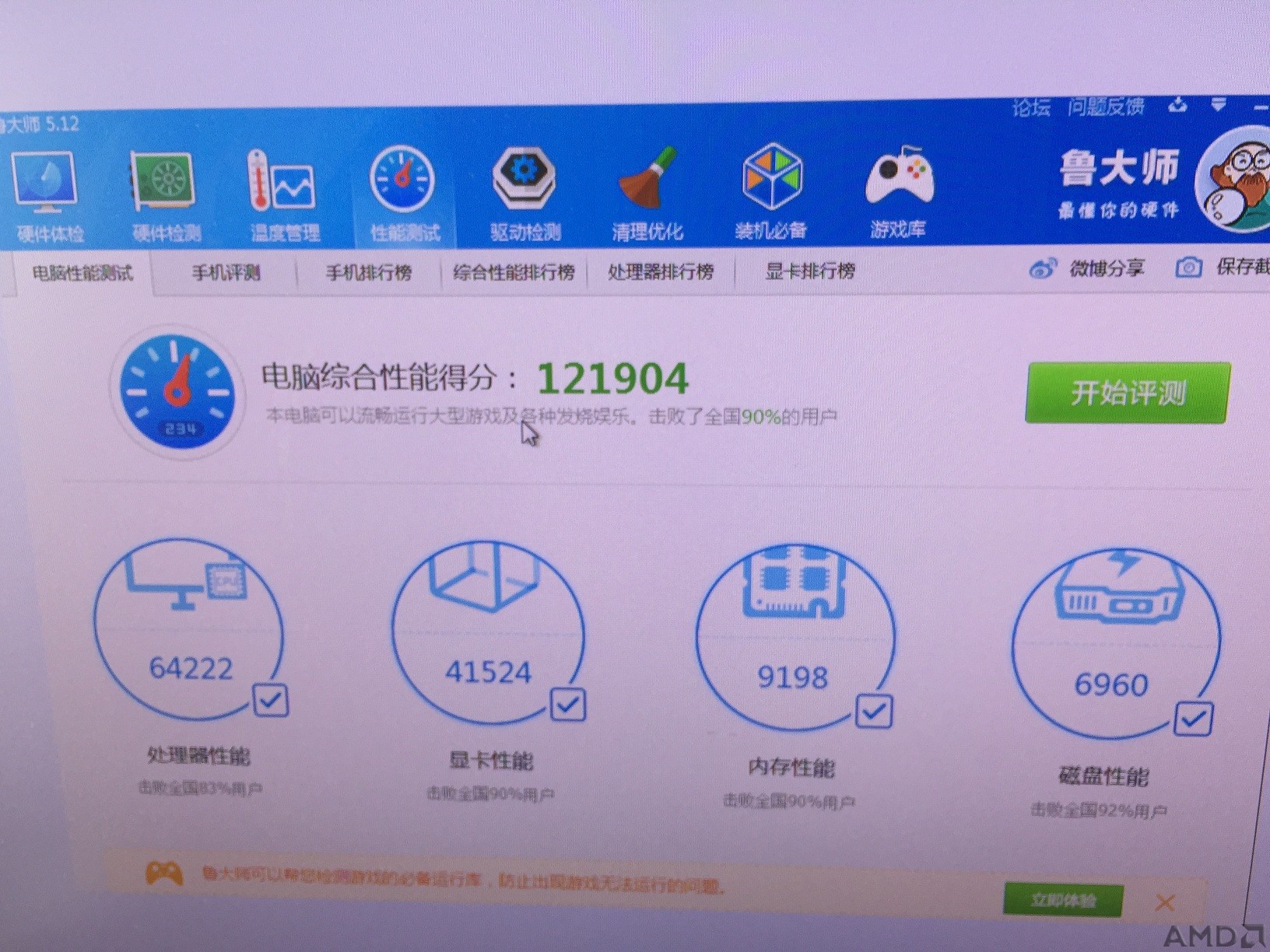Open the 论坛 forum link

click(x=1031, y=107)
